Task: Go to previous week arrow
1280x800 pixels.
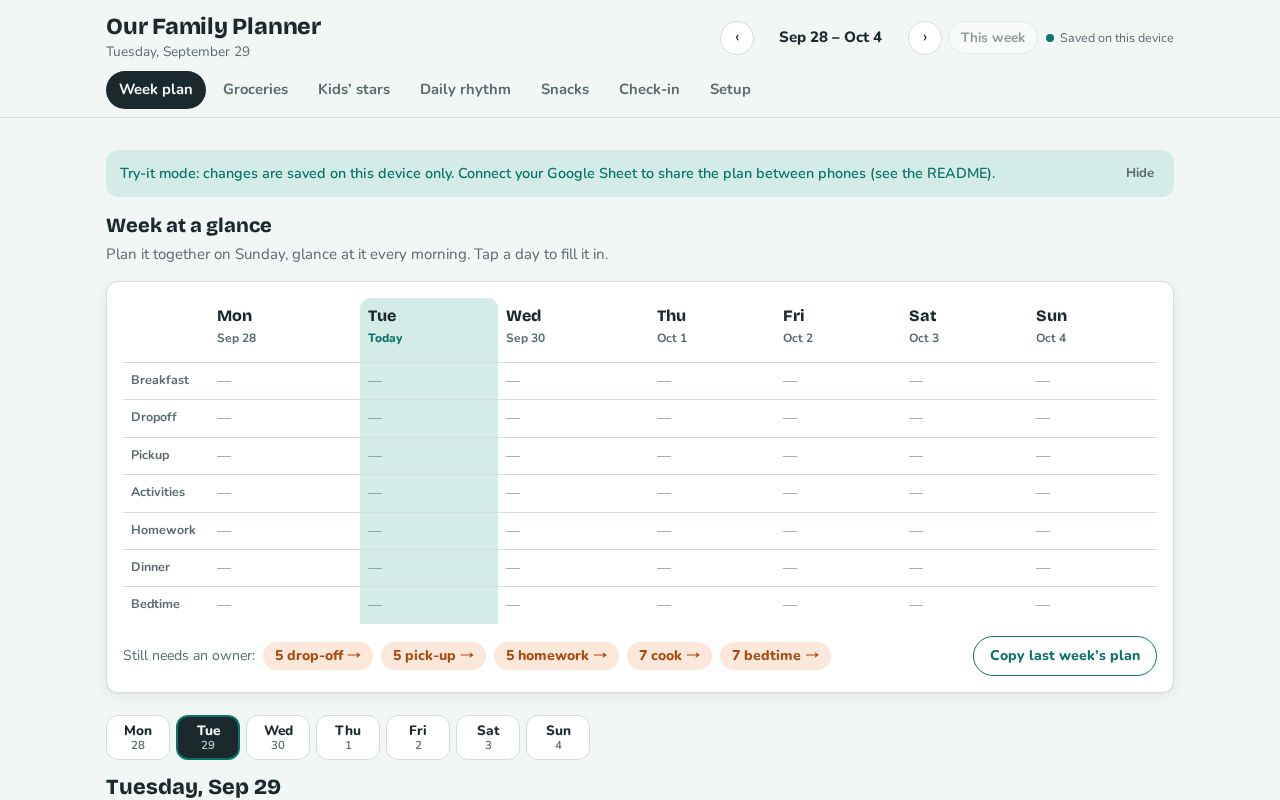Action: coord(737,38)
